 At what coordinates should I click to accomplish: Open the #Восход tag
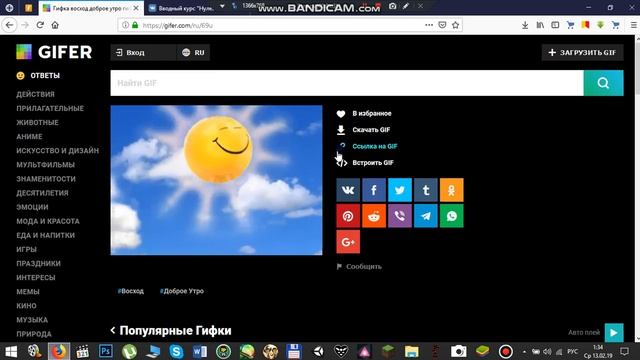point(131,291)
